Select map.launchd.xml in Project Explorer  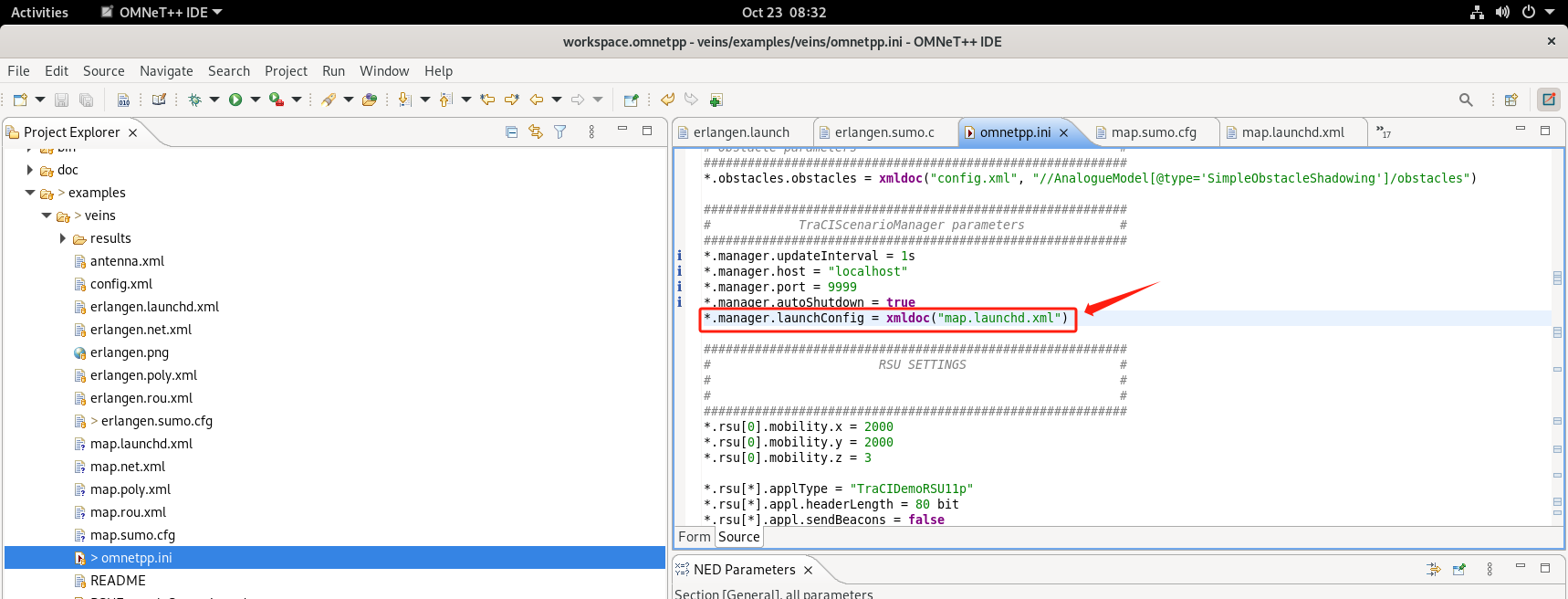click(x=141, y=444)
